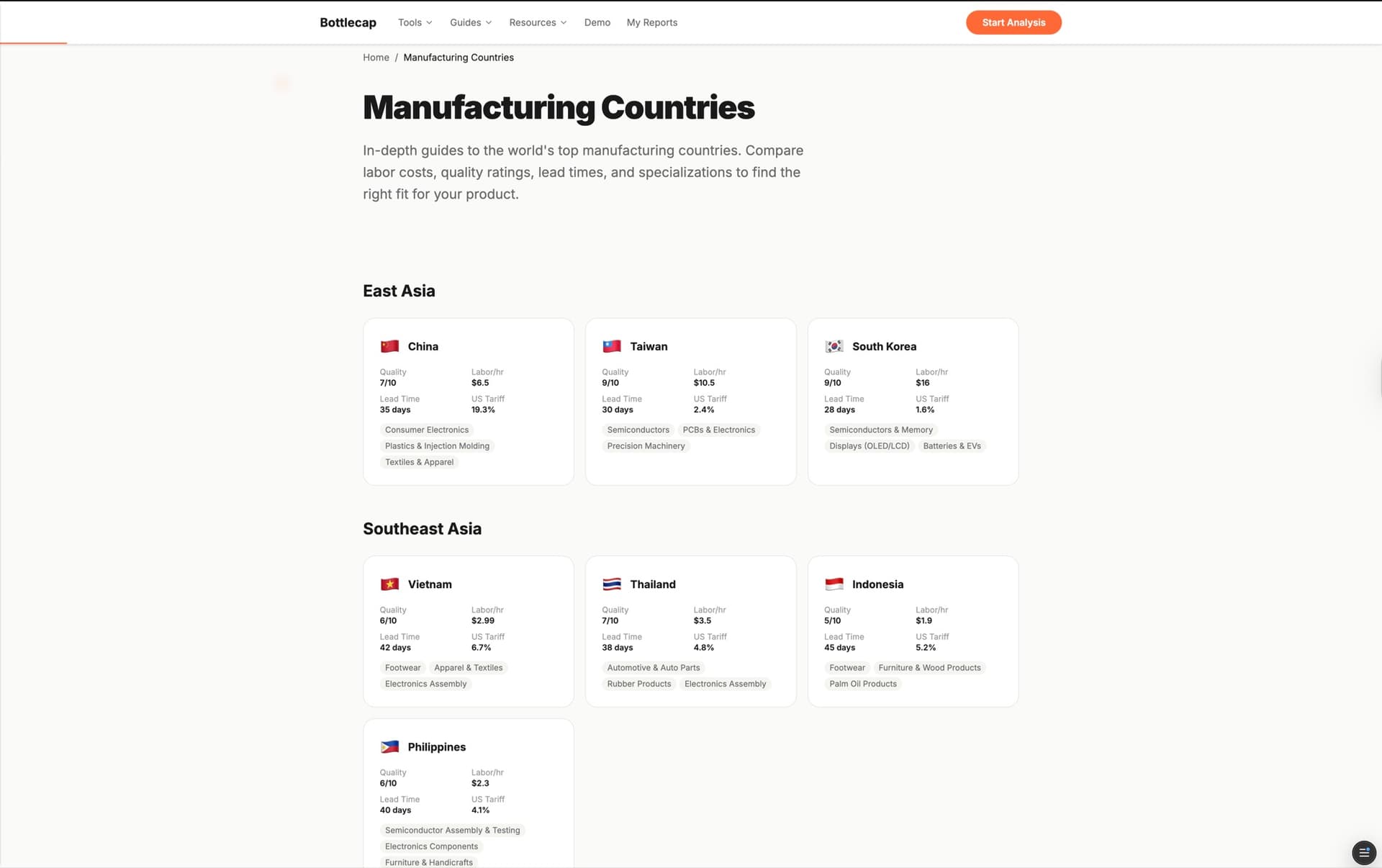Open the Thailand country card title
1382x868 pixels.
[652, 584]
